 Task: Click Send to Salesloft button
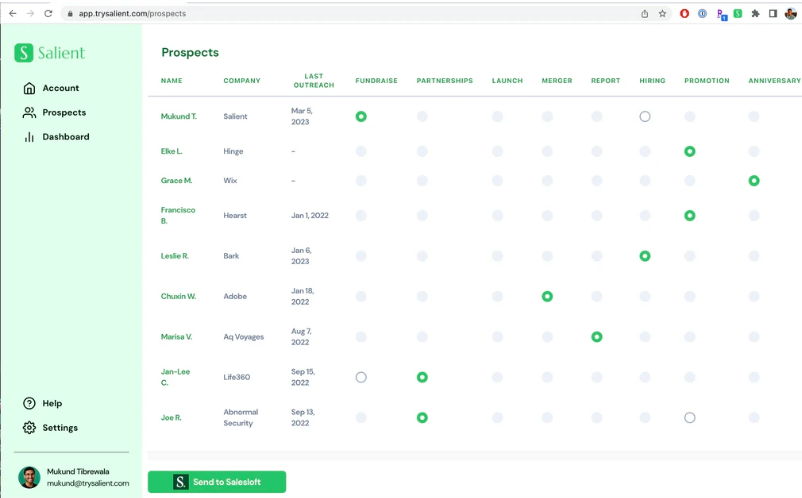(217, 482)
